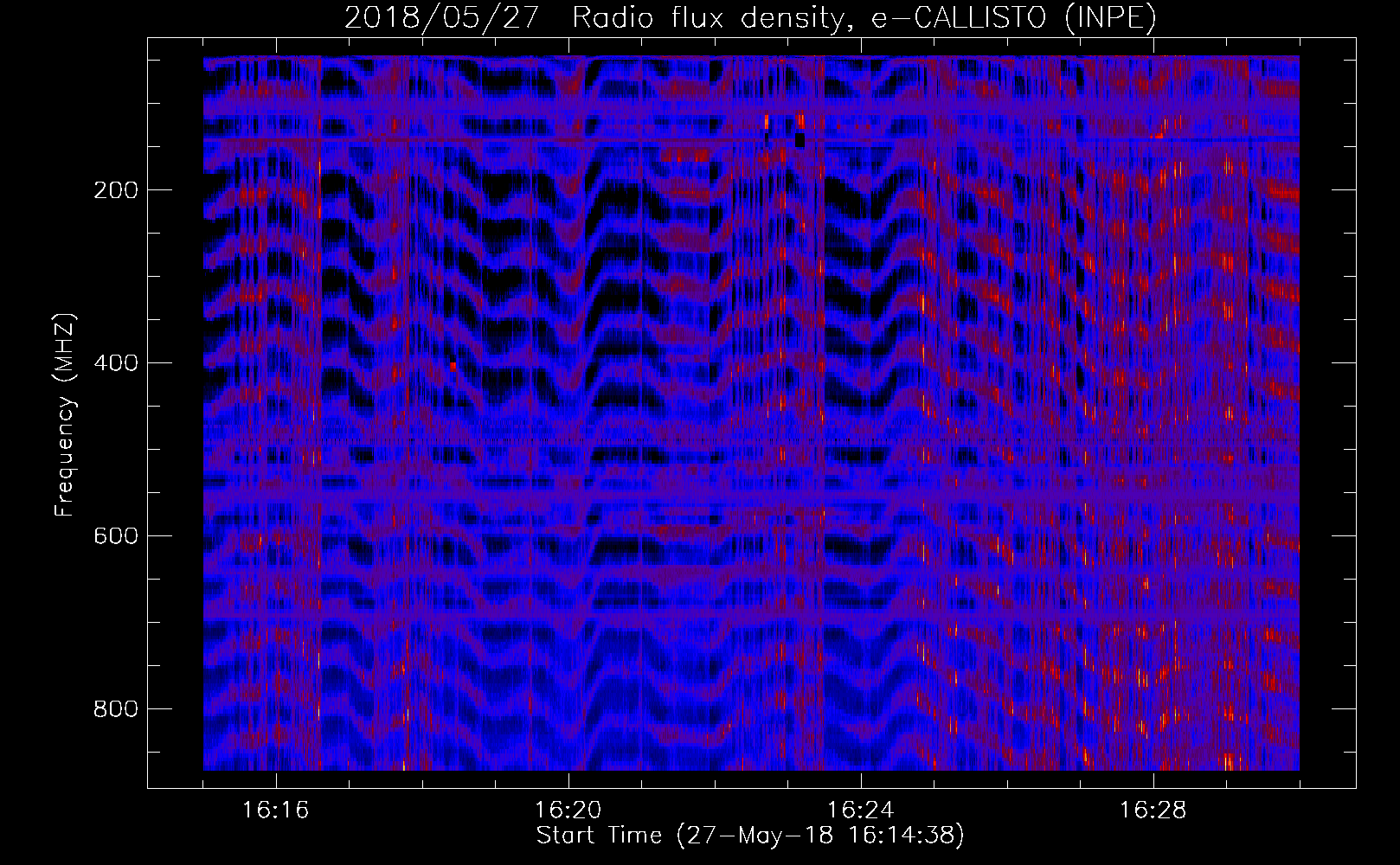1400x865 pixels.
Task: Click the 600 frequency tick label
Action: (x=116, y=536)
